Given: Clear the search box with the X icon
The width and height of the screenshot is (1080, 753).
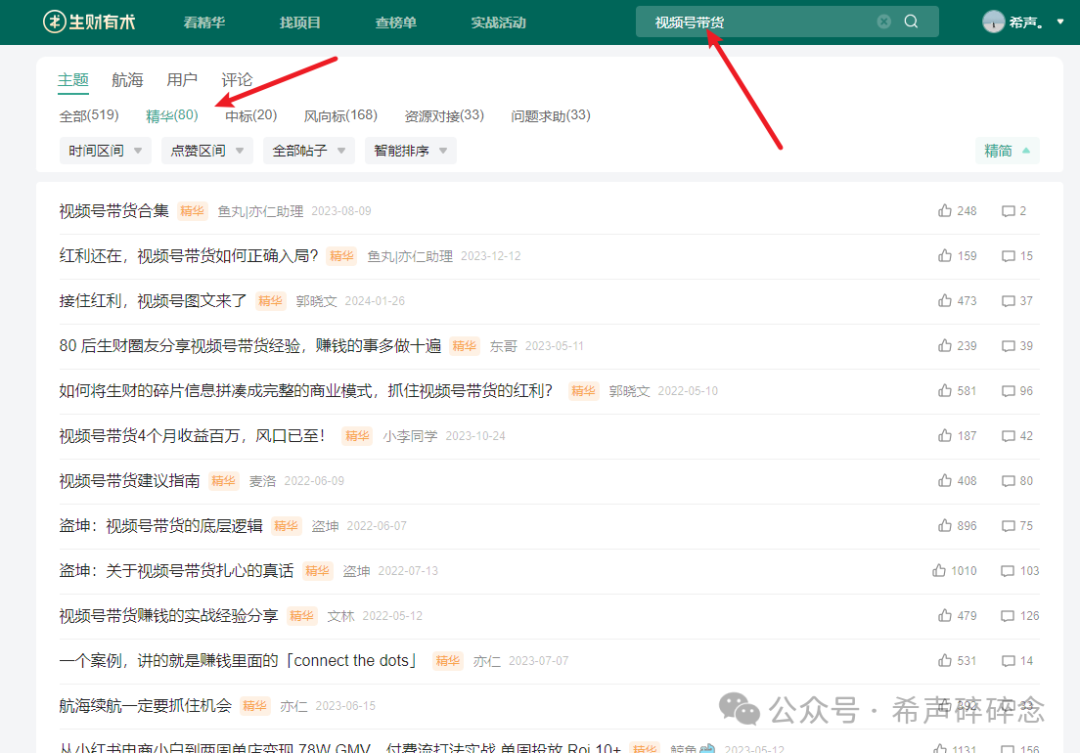Looking at the screenshot, I should 884,20.
